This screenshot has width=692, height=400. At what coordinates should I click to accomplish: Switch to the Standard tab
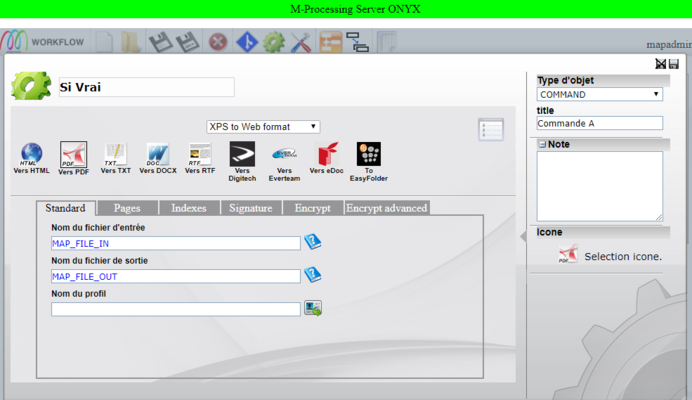65,208
